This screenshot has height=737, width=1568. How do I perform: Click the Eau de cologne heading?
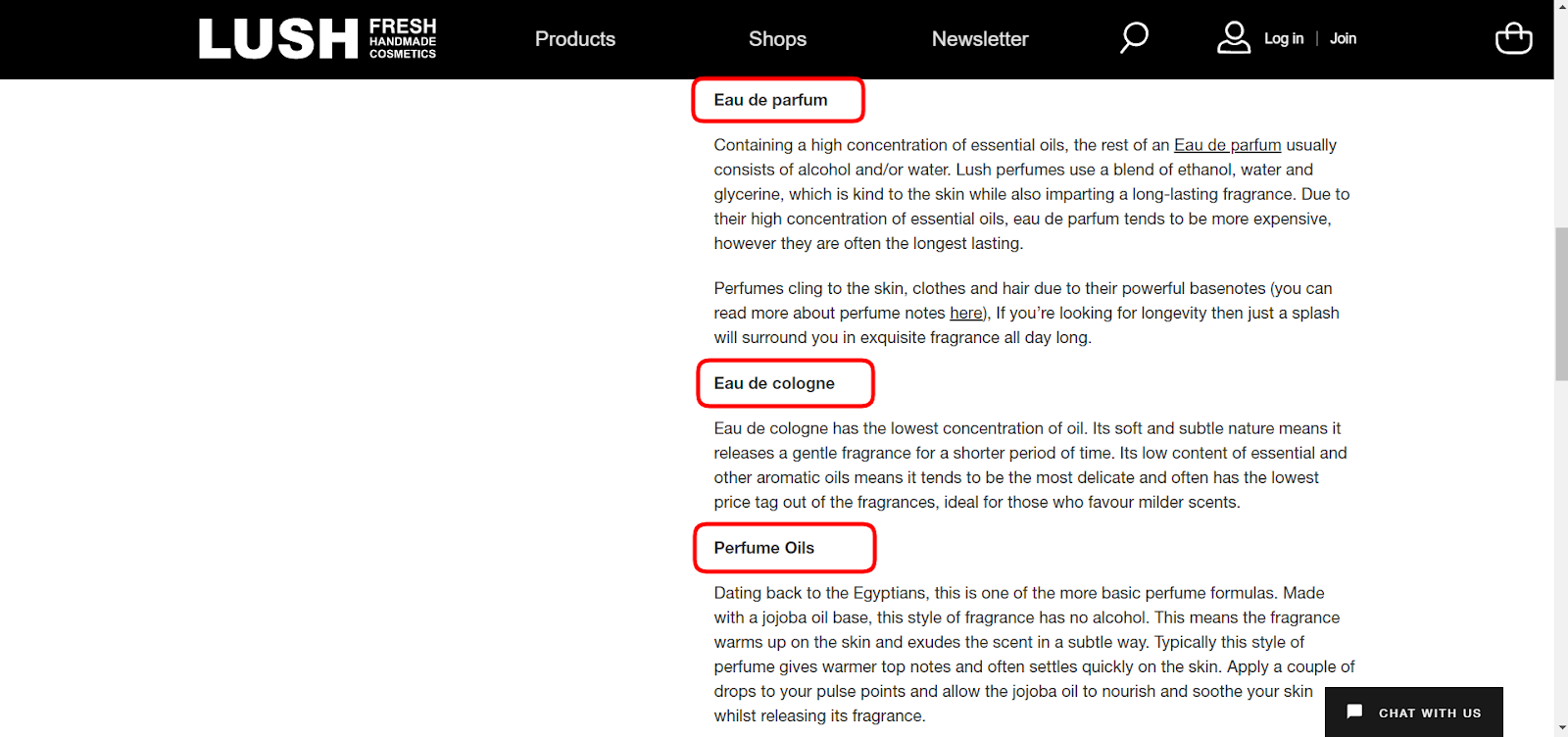point(774,383)
